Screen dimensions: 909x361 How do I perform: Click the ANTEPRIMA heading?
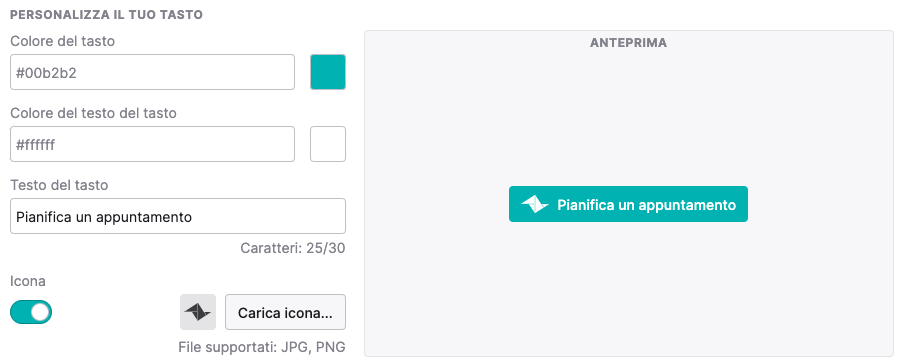click(628, 43)
